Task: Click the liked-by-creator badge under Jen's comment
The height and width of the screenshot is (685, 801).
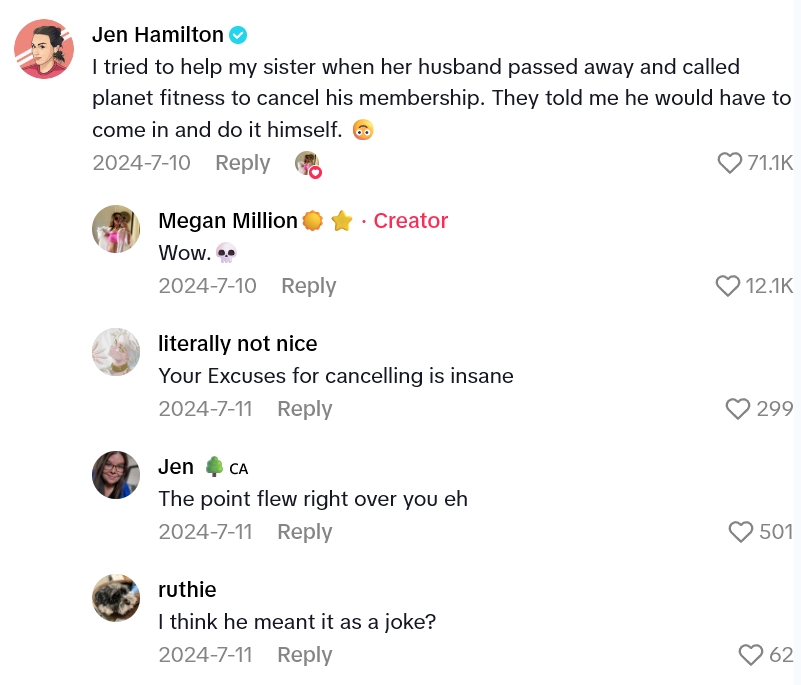Action: click(308, 163)
